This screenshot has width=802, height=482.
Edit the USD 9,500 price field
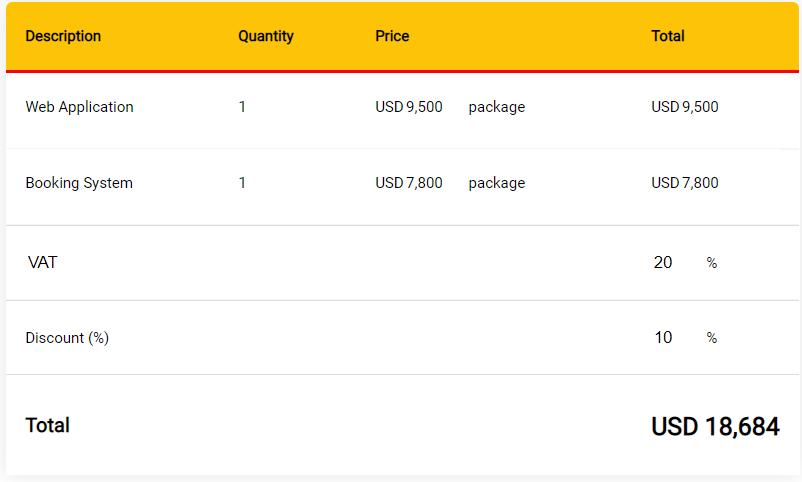tap(409, 107)
